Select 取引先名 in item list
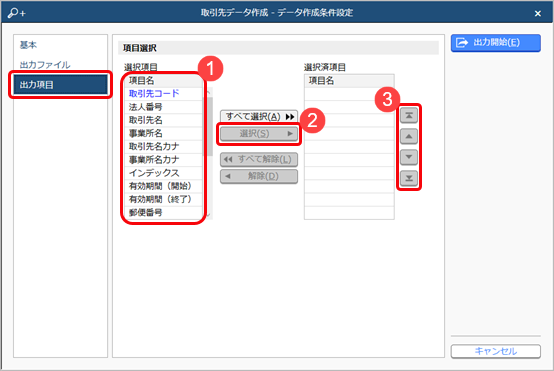This screenshot has width=554, height=371. pyautogui.click(x=163, y=120)
